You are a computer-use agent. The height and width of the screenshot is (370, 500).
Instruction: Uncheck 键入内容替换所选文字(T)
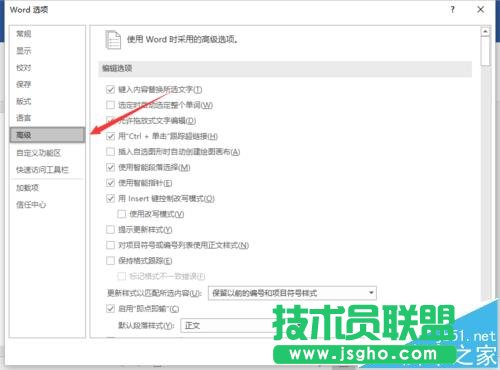110,89
